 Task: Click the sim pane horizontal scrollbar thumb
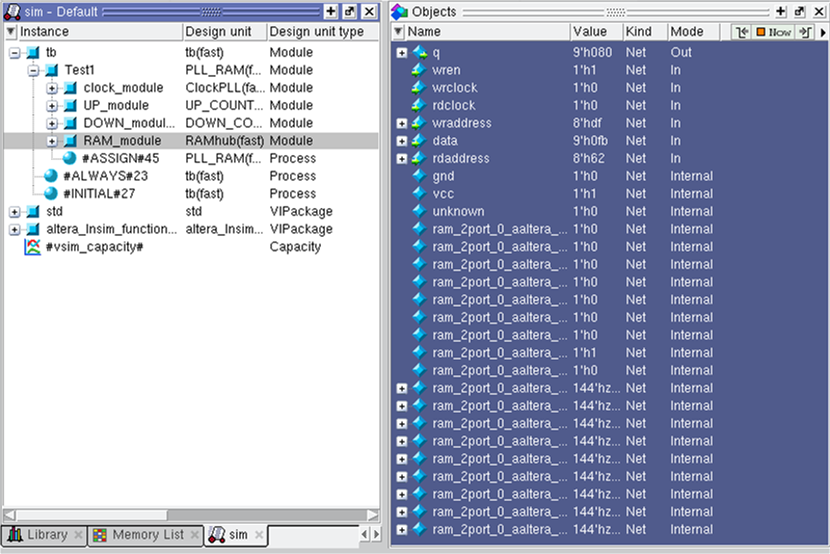click(x=92, y=515)
